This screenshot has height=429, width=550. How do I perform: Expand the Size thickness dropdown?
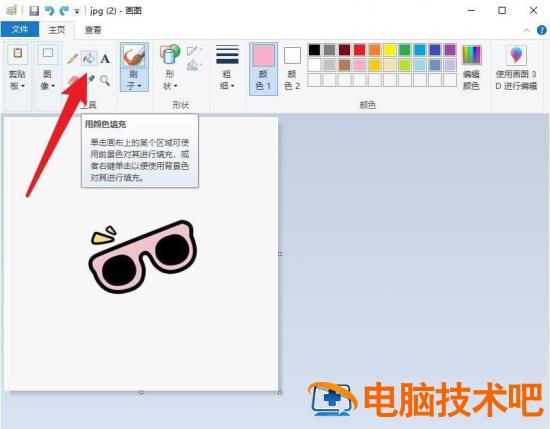click(x=232, y=86)
